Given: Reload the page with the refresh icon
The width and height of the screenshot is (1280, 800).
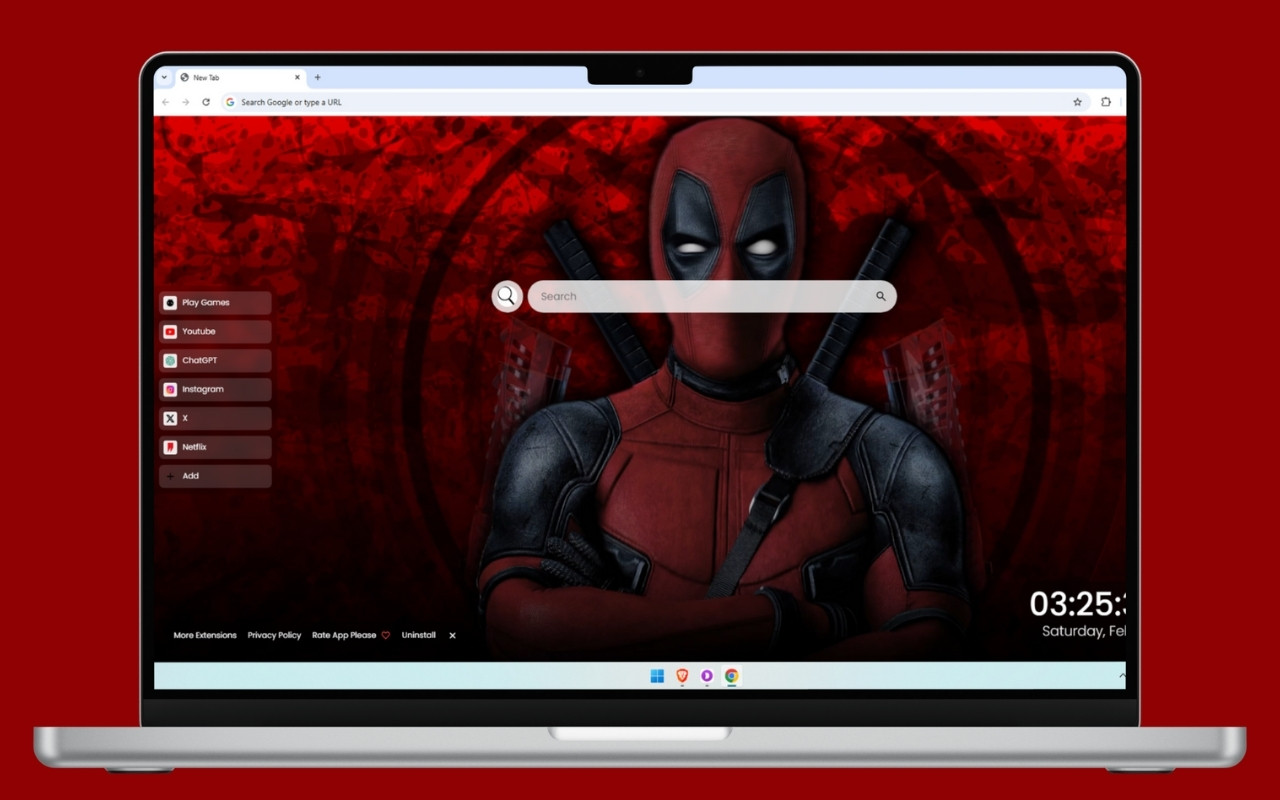Looking at the screenshot, I should point(206,102).
